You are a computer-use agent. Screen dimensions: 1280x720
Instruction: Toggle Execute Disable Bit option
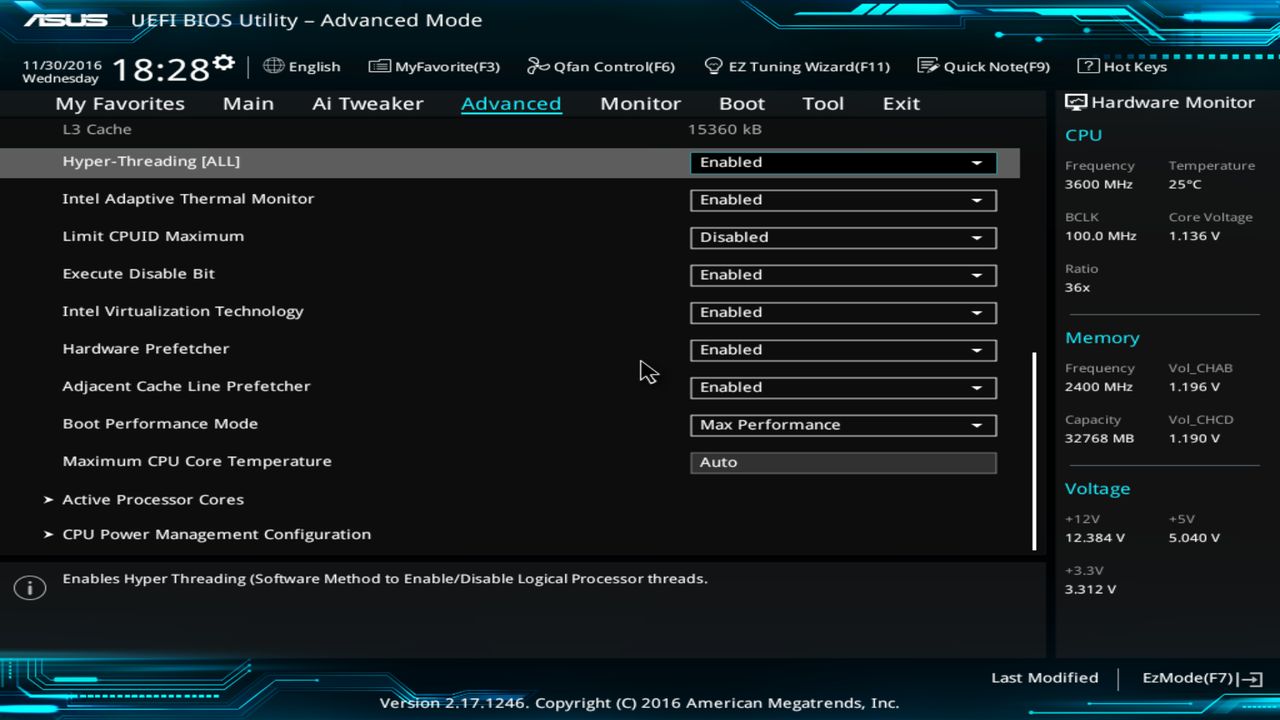pyautogui.click(x=842, y=275)
